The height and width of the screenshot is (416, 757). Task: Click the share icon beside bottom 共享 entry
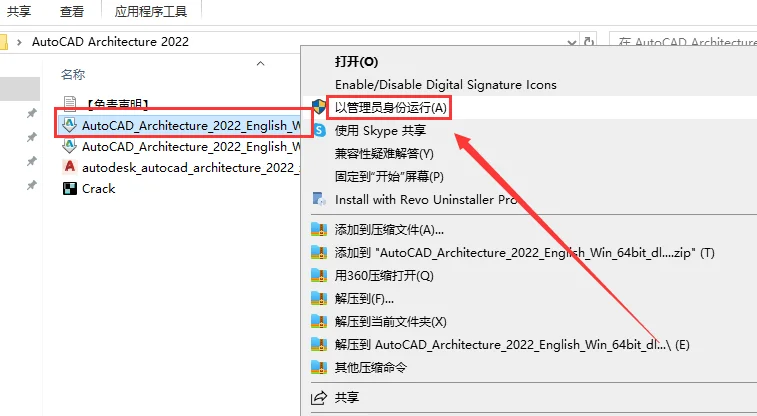(x=319, y=397)
